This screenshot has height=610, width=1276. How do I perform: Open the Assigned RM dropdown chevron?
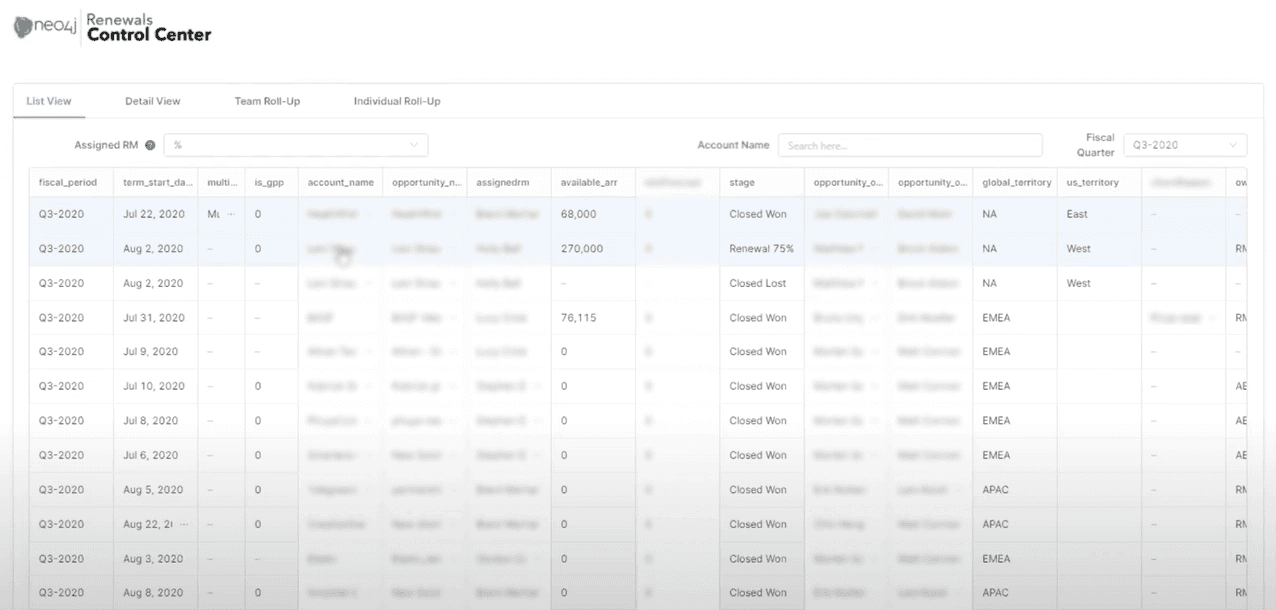pyautogui.click(x=414, y=145)
